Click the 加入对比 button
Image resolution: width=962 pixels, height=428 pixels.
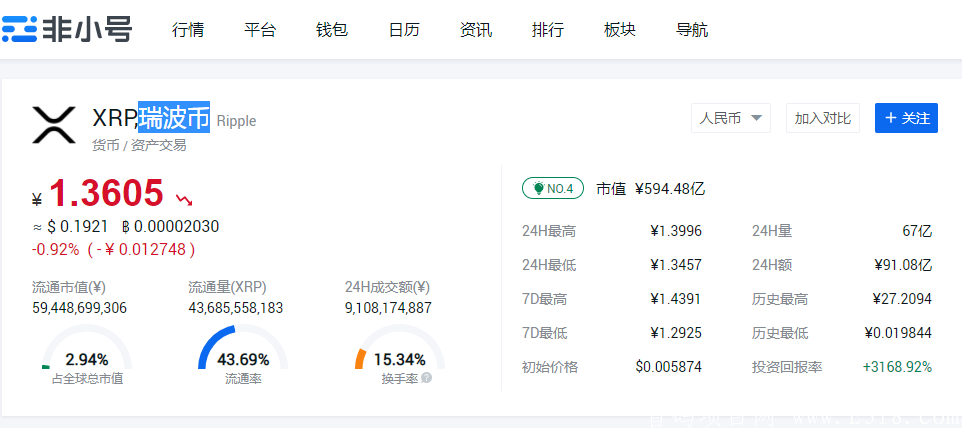[x=823, y=118]
